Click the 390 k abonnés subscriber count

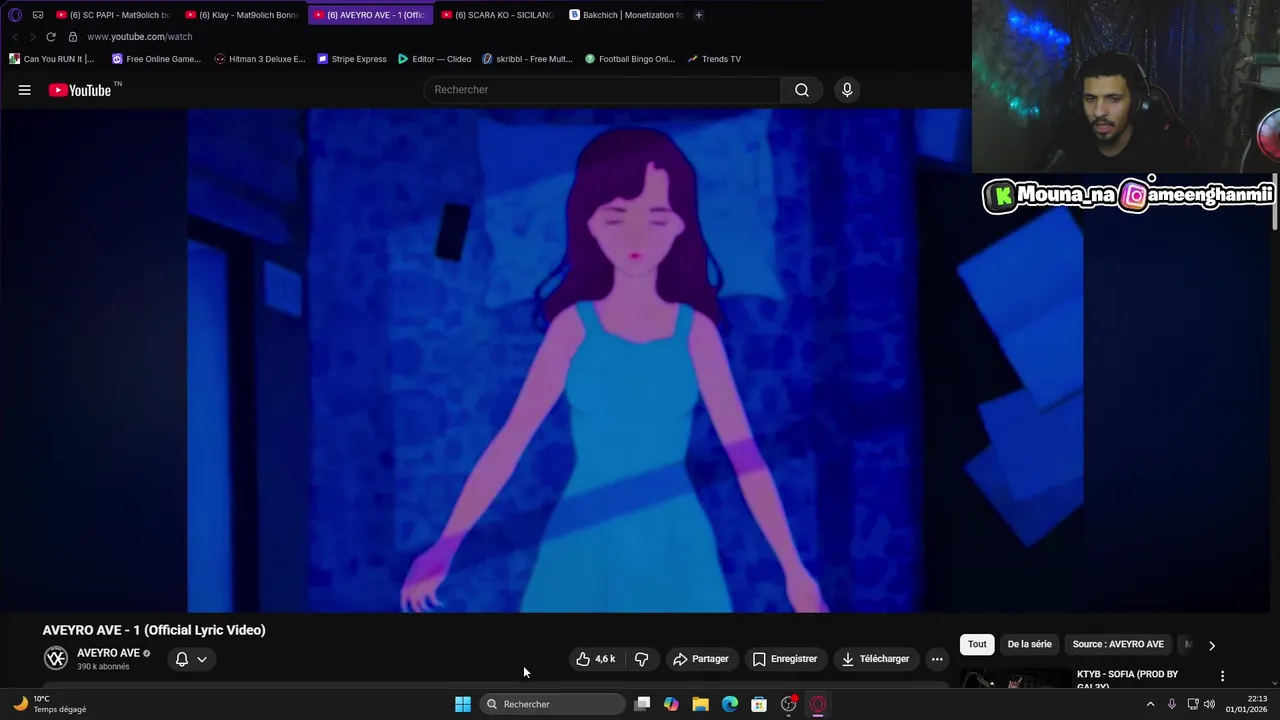[x=103, y=667]
